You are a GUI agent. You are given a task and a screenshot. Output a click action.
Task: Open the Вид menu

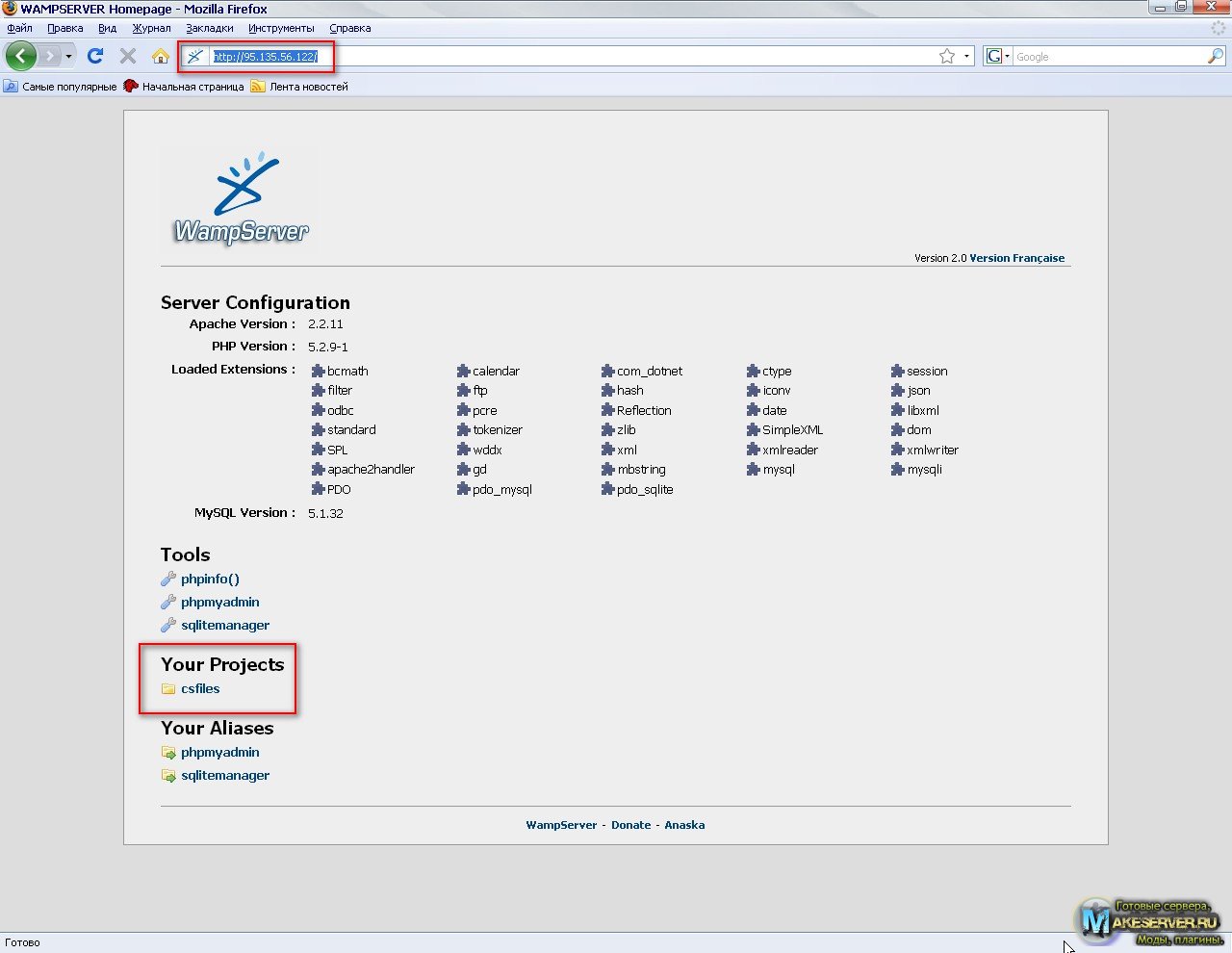107,28
